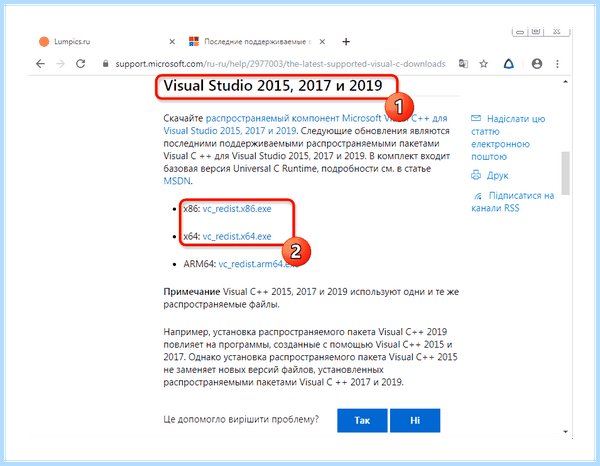The width and height of the screenshot is (600, 466).
Task: Click the padlock site info icon
Action: point(105,64)
